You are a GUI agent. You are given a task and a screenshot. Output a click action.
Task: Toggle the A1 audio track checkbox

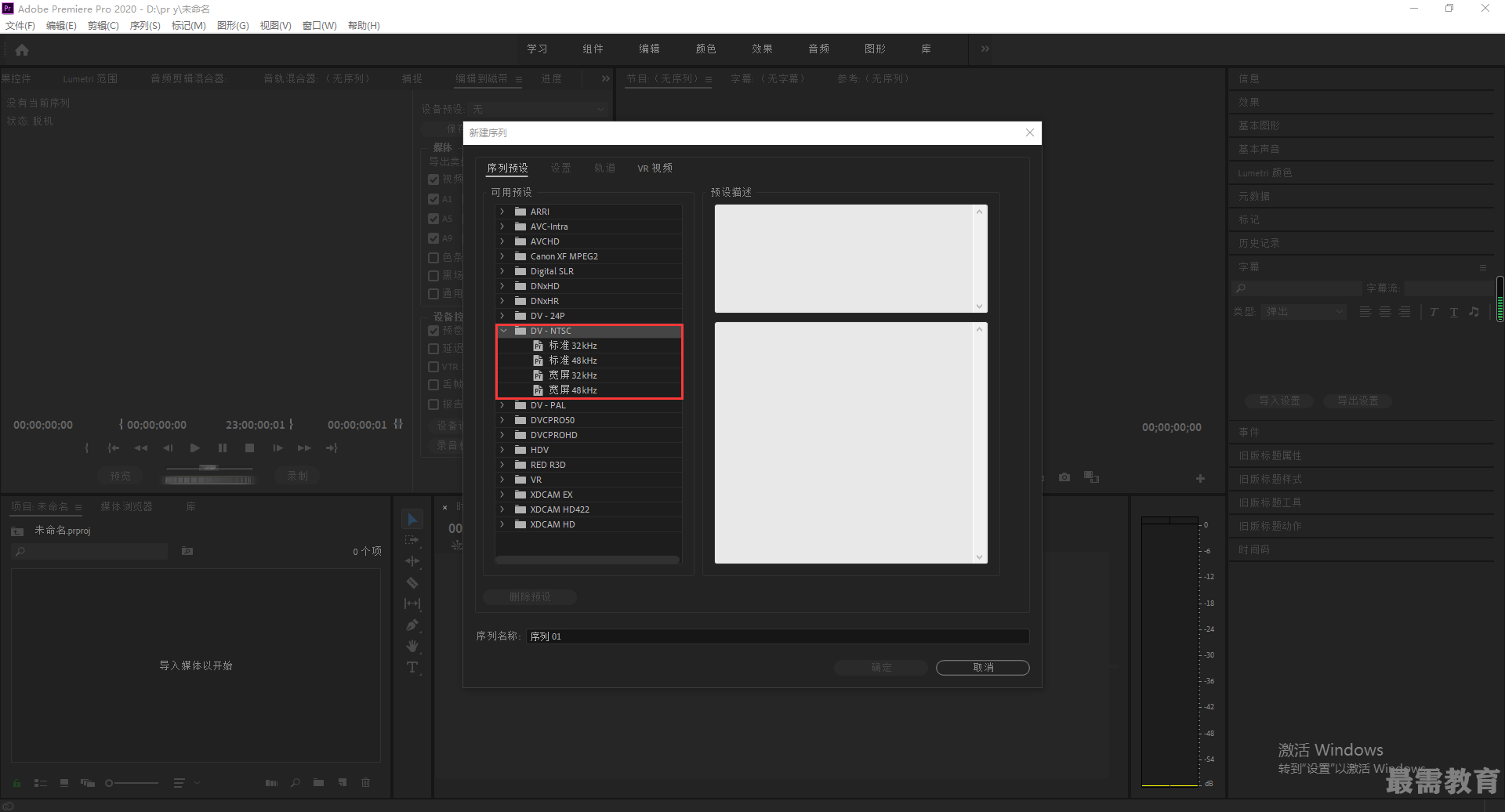pos(433,199)
